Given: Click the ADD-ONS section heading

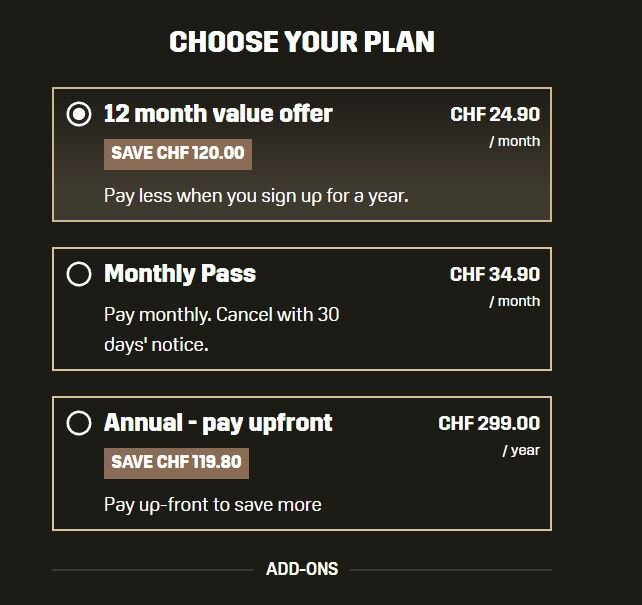Looking at the screenshot, I should pyautogui.click(x=302, y=569).
